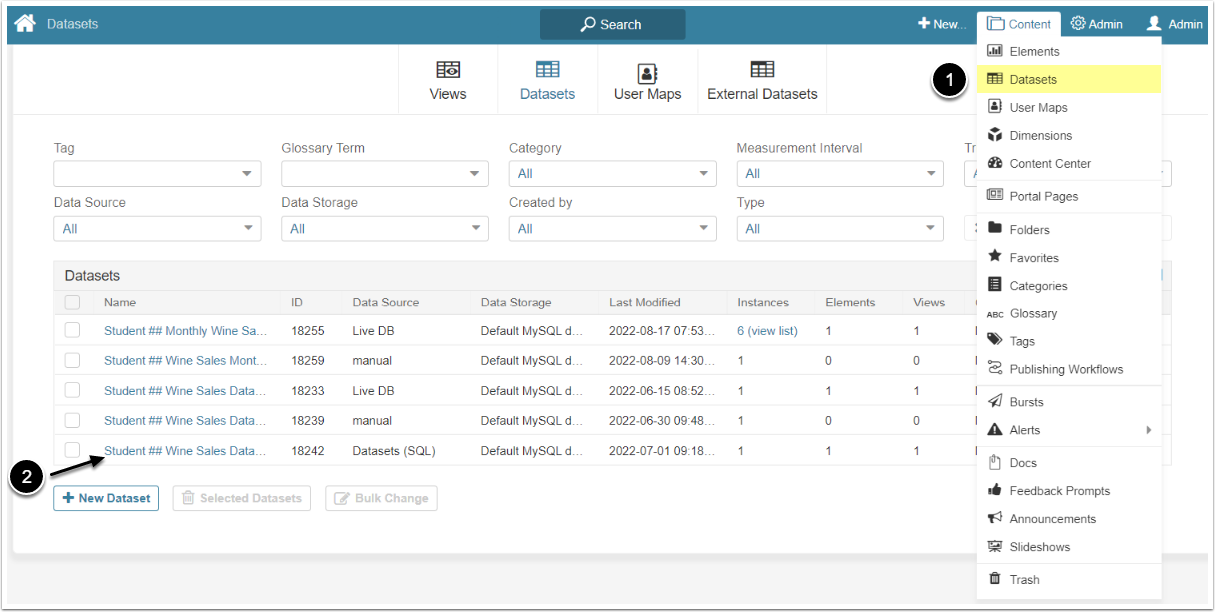This screenshot has width=1215, height=612.
Task: Click the Announcements megaphone icon
Action: tap(995, 518)
